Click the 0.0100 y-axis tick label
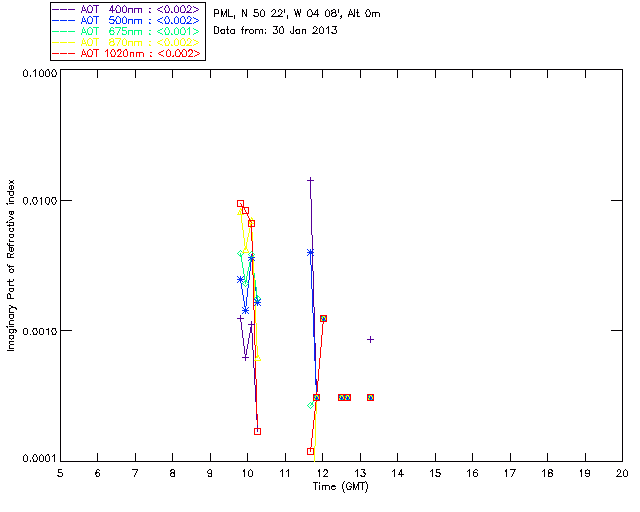Viewport: 640px width, 512px height. (x=39, y=201)
